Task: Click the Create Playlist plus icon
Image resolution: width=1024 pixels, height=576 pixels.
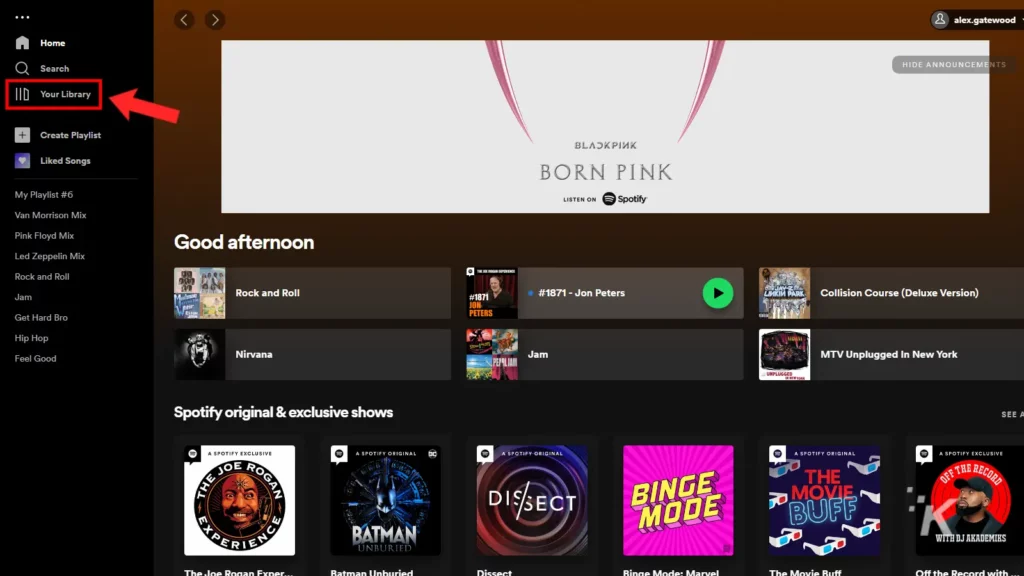Action: click(x=22, y=135)
